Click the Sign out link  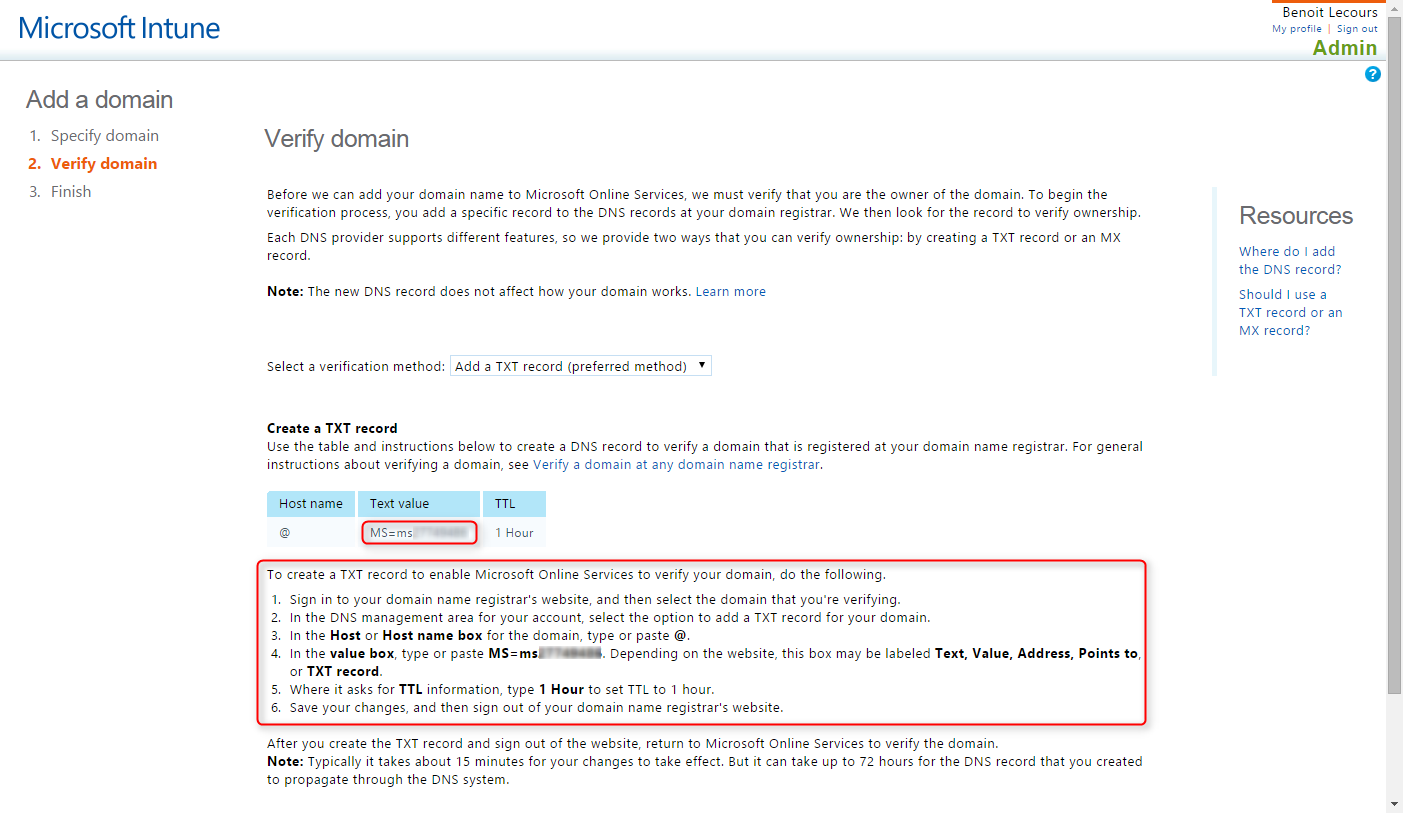coord(1357,29)
